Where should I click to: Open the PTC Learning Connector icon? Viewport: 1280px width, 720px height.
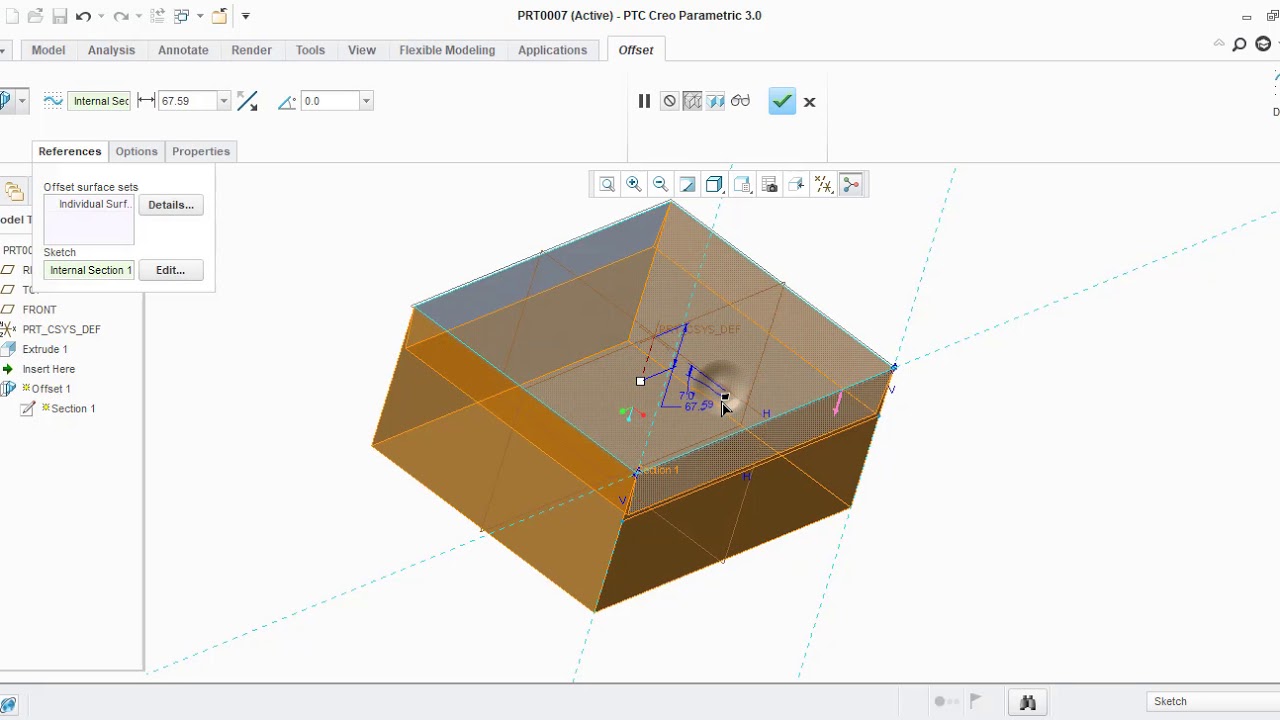pyautogui.click(x=1263, y=44)
